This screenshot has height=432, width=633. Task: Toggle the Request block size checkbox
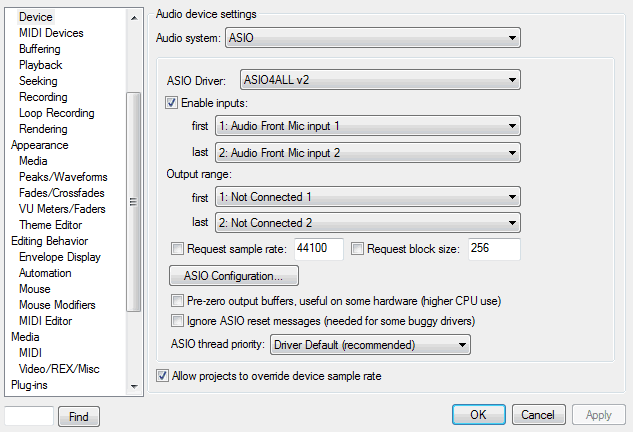pyautogui.click(x=358, y=249)
